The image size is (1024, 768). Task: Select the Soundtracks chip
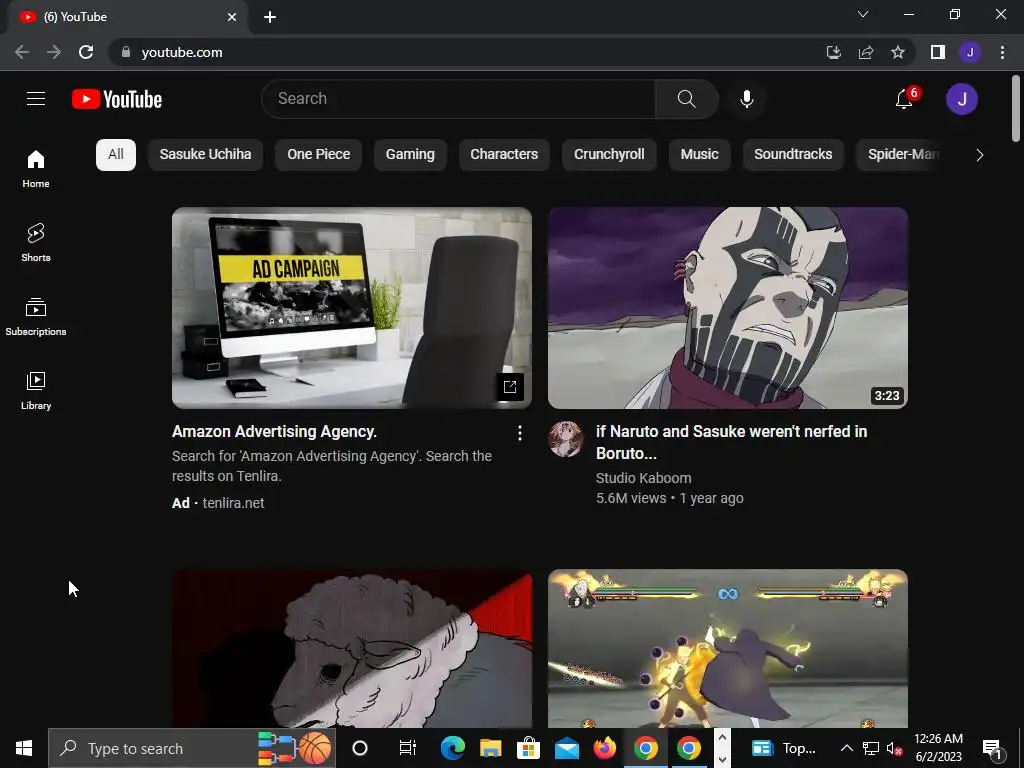point(793,155)
